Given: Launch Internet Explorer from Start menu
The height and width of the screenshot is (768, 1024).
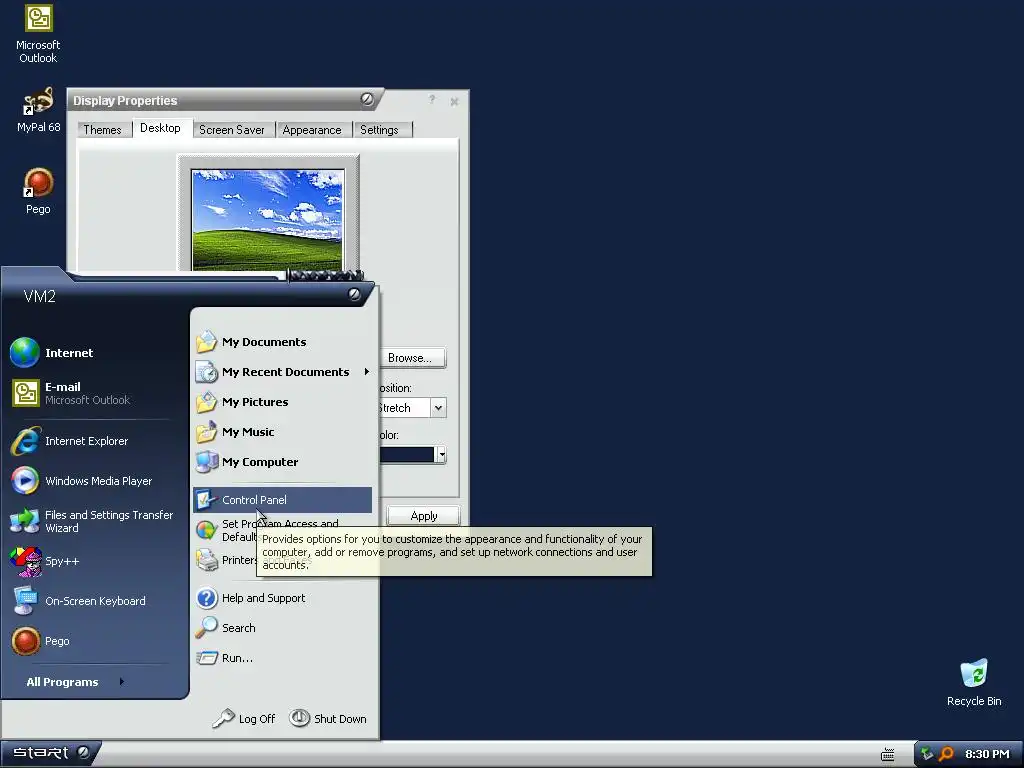Looking at the screenshot, I should pyautogui.click(x=95, y=441).
